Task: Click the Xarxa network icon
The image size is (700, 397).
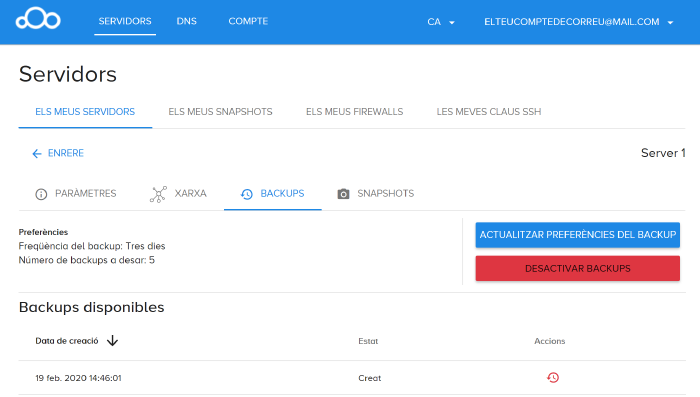Action: (x=158, y=194)
